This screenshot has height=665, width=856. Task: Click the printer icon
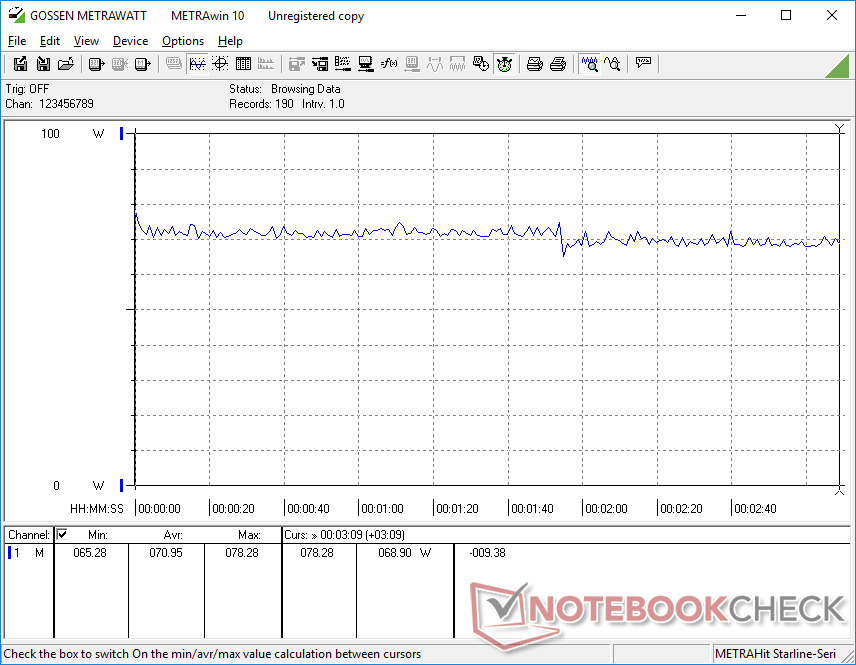click(x=557, y=64)
